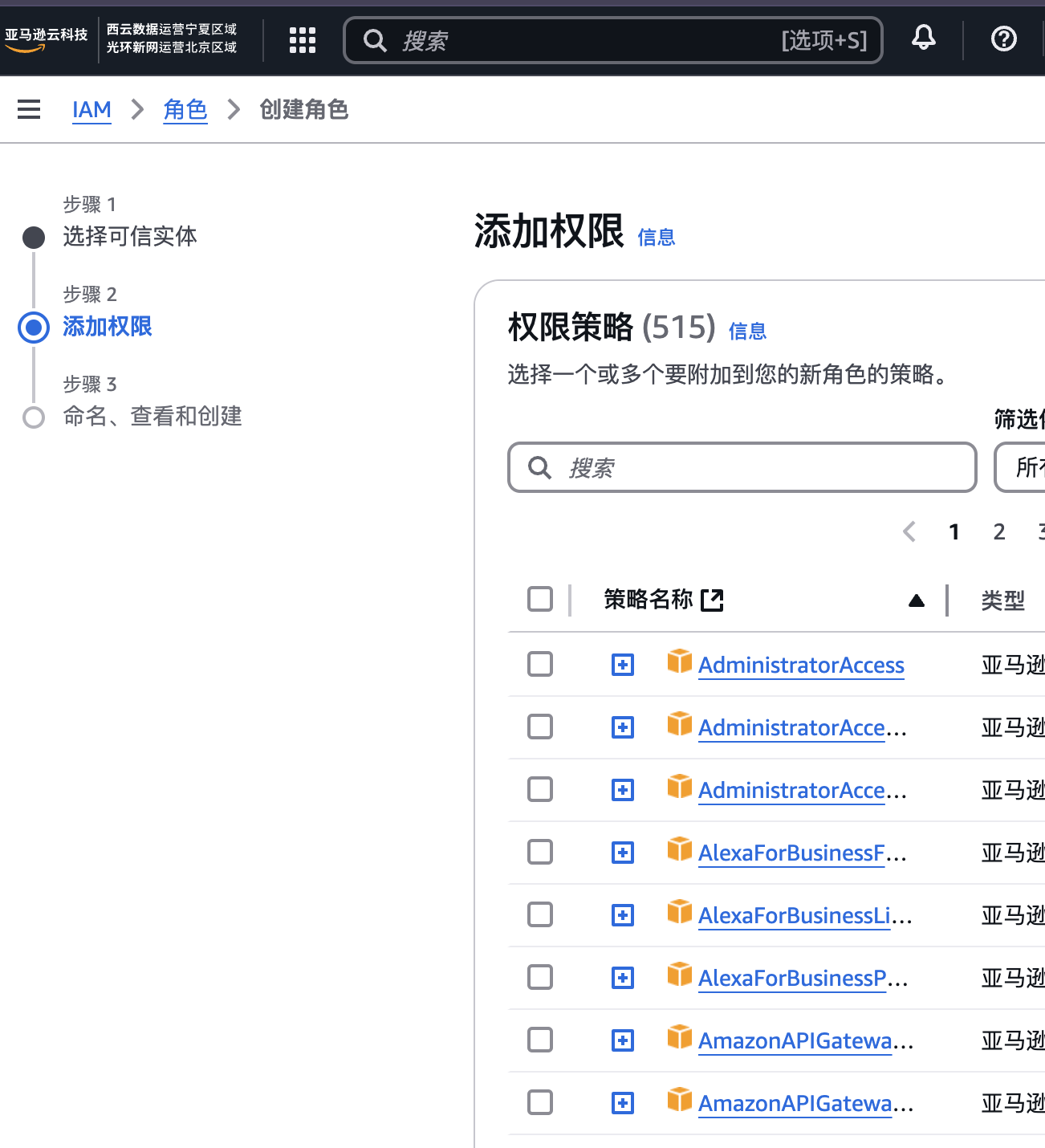Check the first AmazonAPIGatewa… policy checkbox
The image size is (1045, 1148).
tap(540, 1040)
